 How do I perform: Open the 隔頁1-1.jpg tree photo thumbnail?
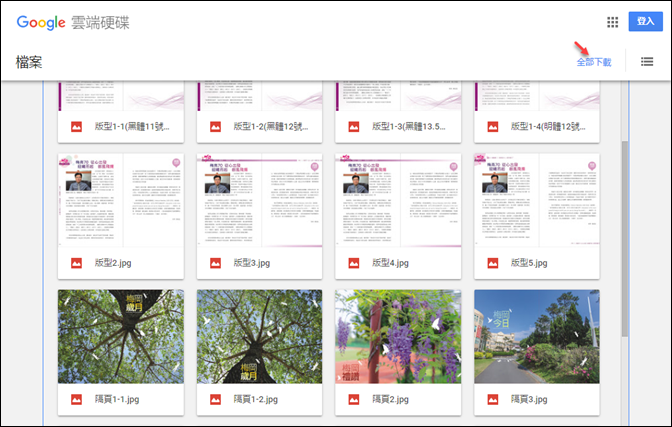coord(121,337)
